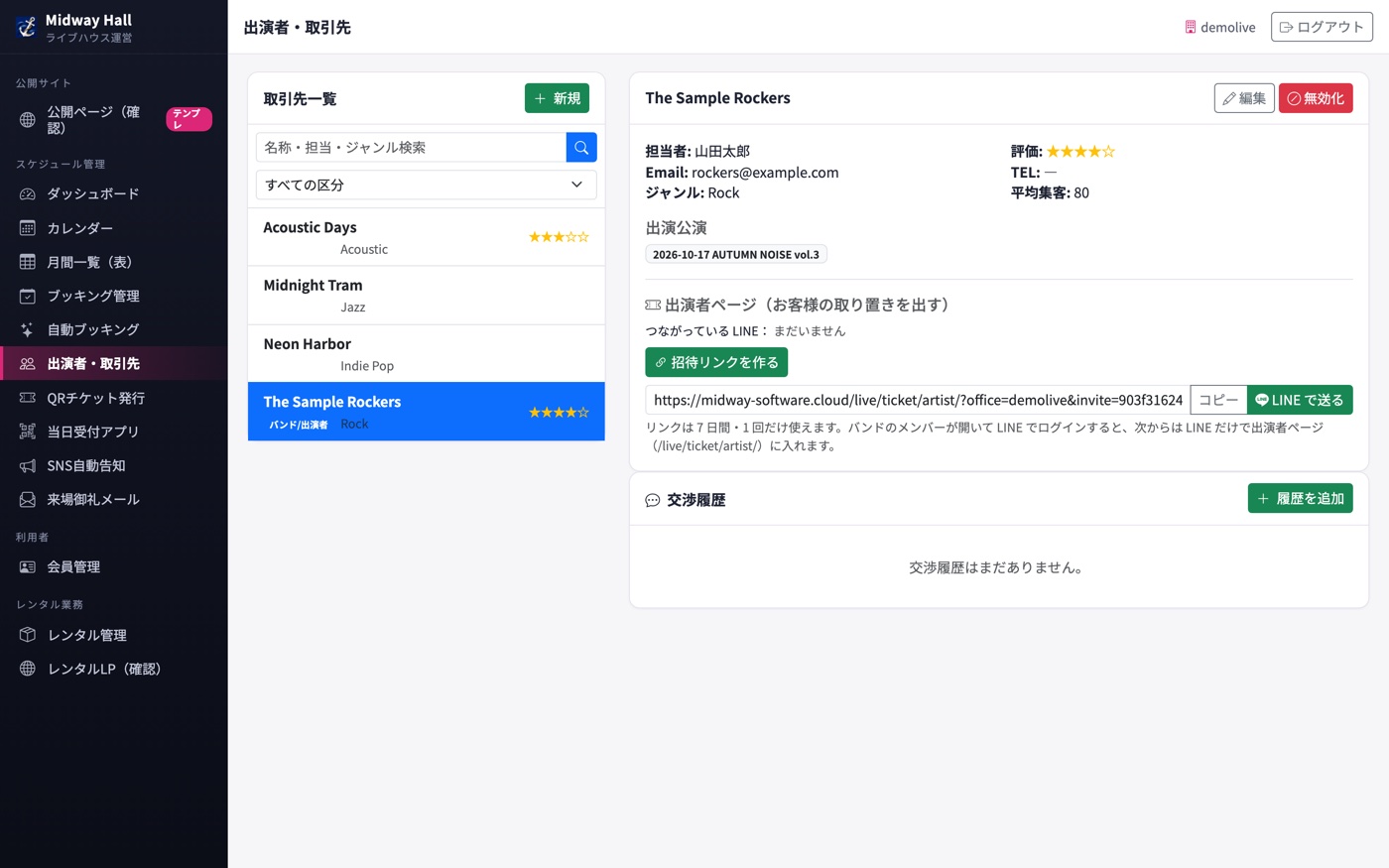Select Acoustic Days in the list
The width and height of the screenshot is (1389, 868).
click(427, 237)
